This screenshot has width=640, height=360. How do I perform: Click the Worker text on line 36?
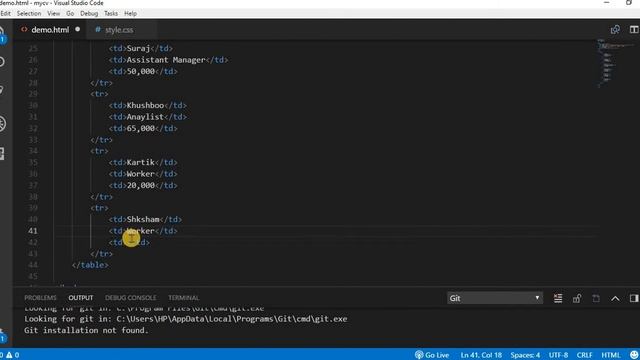[x=141, y=174]
